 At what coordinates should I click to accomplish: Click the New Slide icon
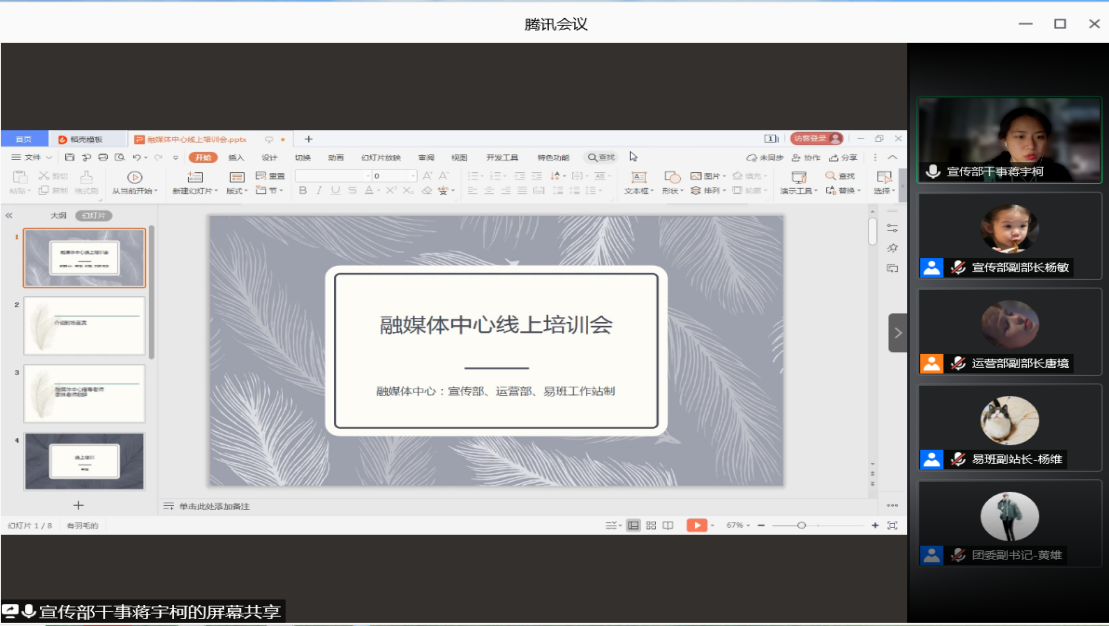tap(194, 177)
